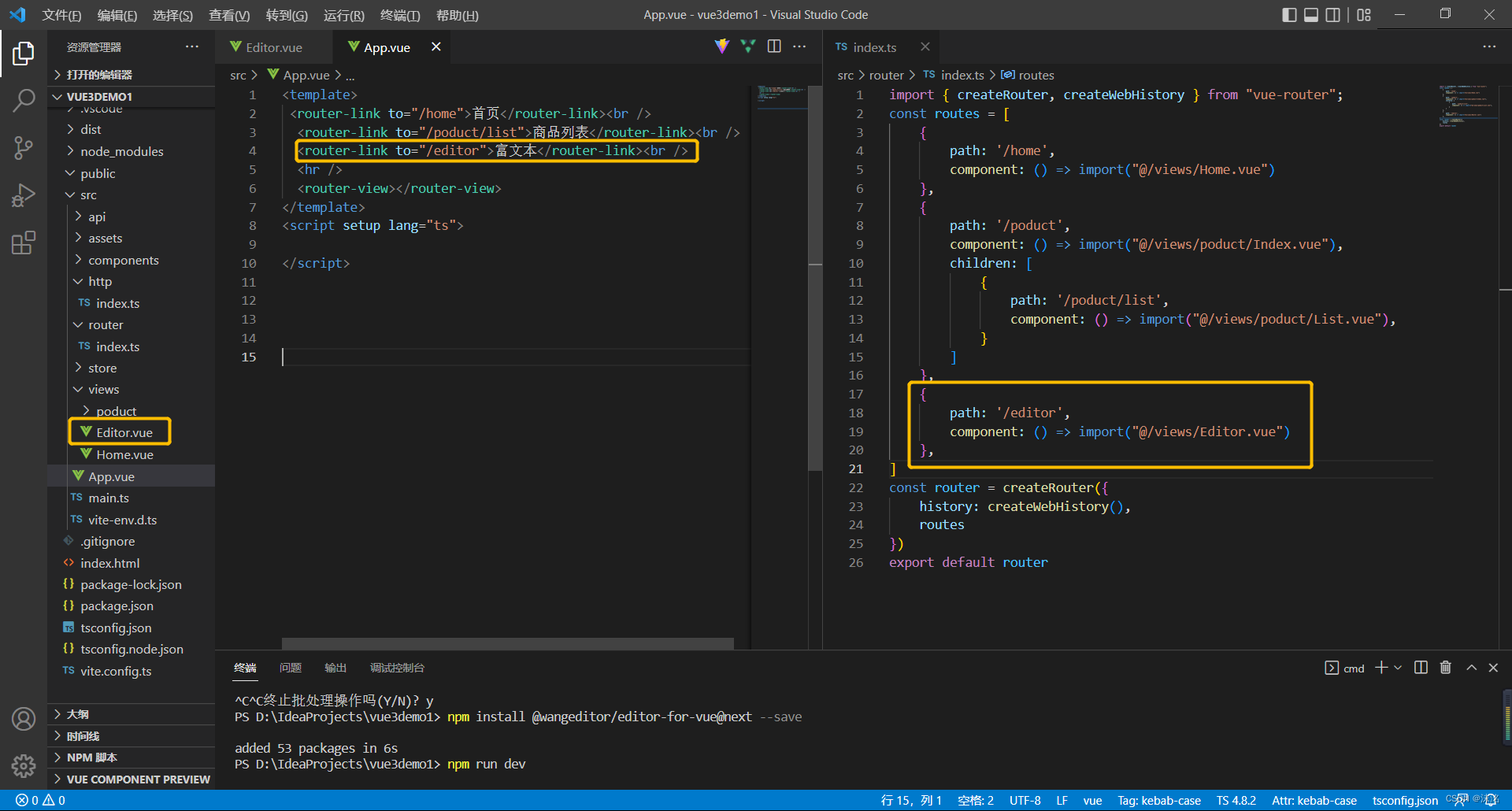Kill terminal with the trash icon
The width and height of the screenshot is (1512, 811).
[x=1445, y=668]
